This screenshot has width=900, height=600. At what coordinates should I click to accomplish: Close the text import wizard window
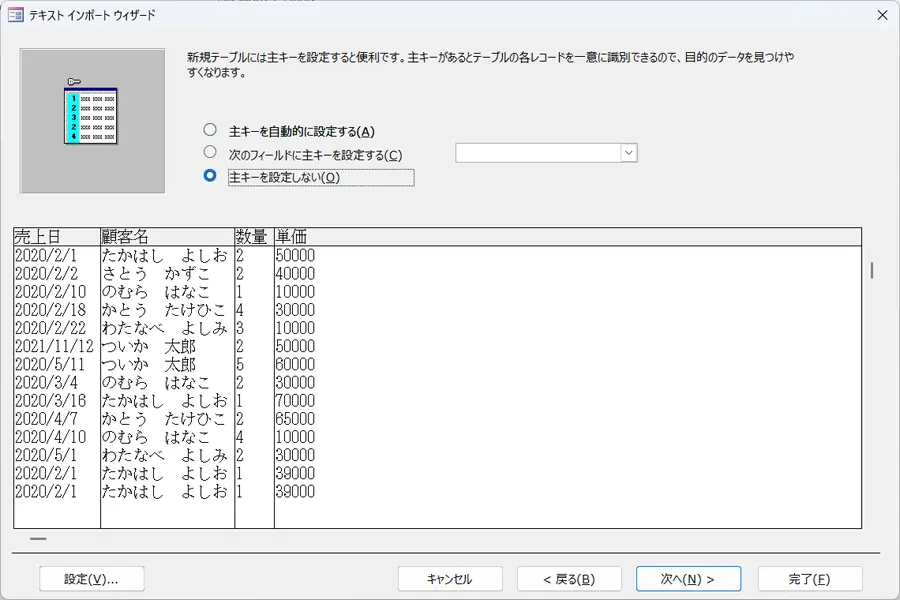pyautogui.click(x=881, y=15)
